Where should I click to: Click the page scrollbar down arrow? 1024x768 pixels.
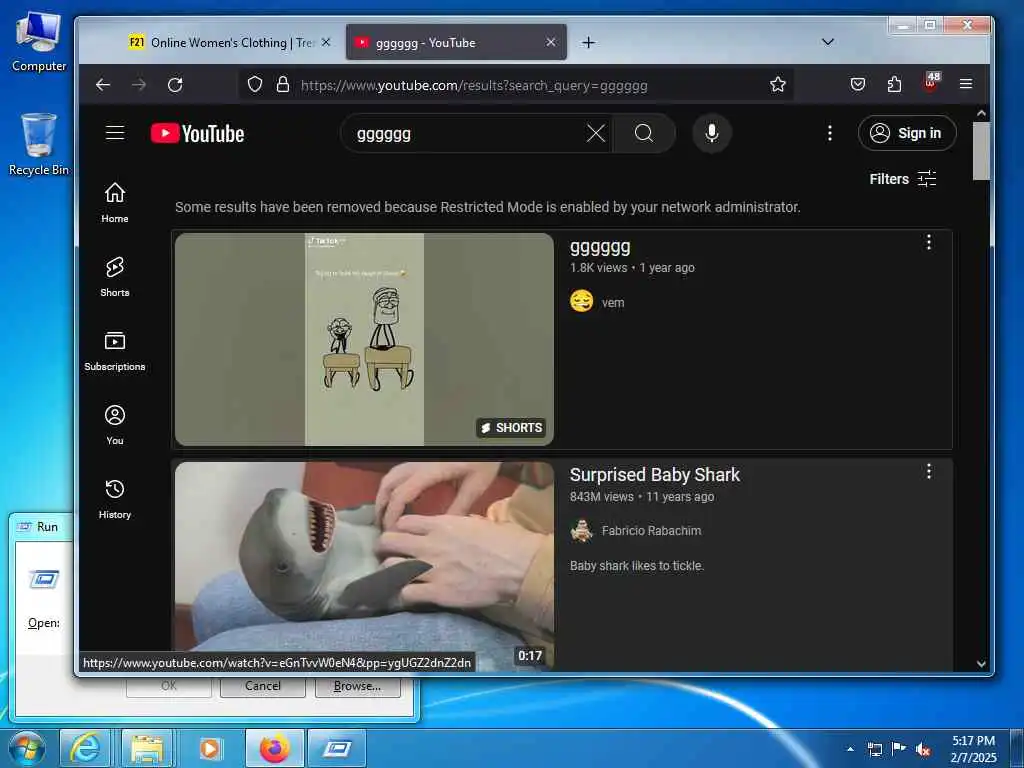[981, 664]
